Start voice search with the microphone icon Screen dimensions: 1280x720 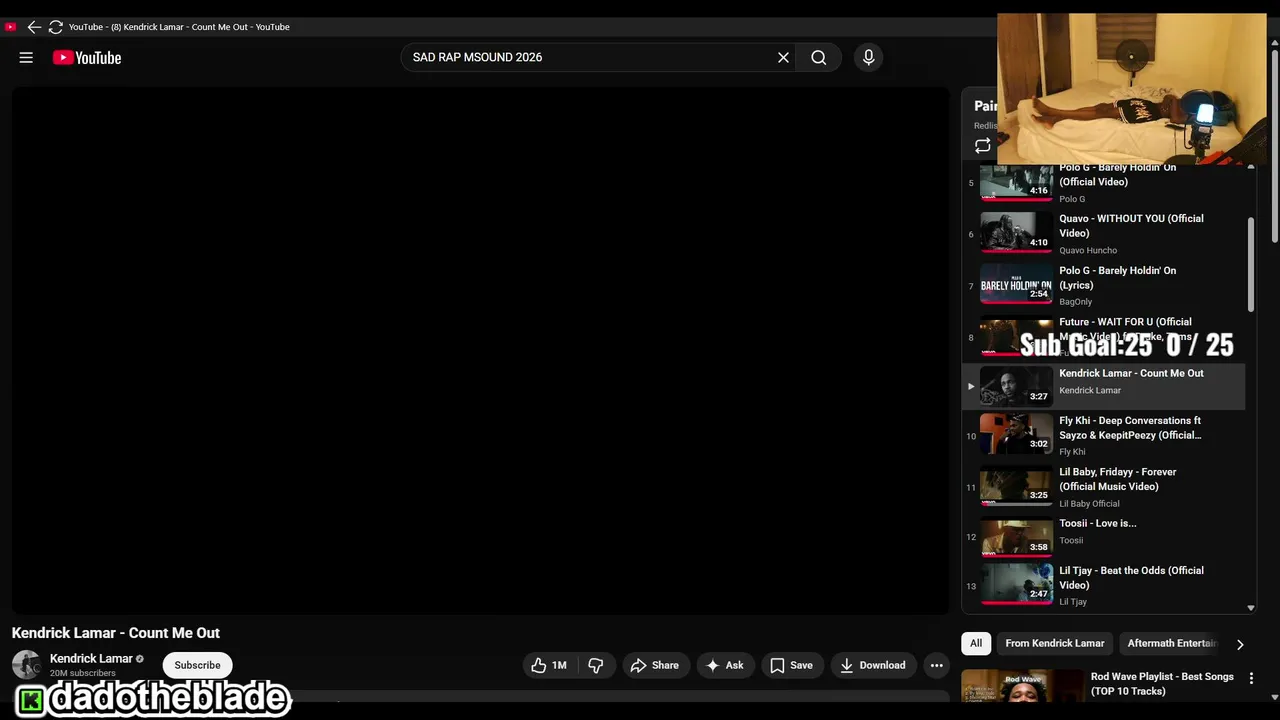(x=868, y=58)
